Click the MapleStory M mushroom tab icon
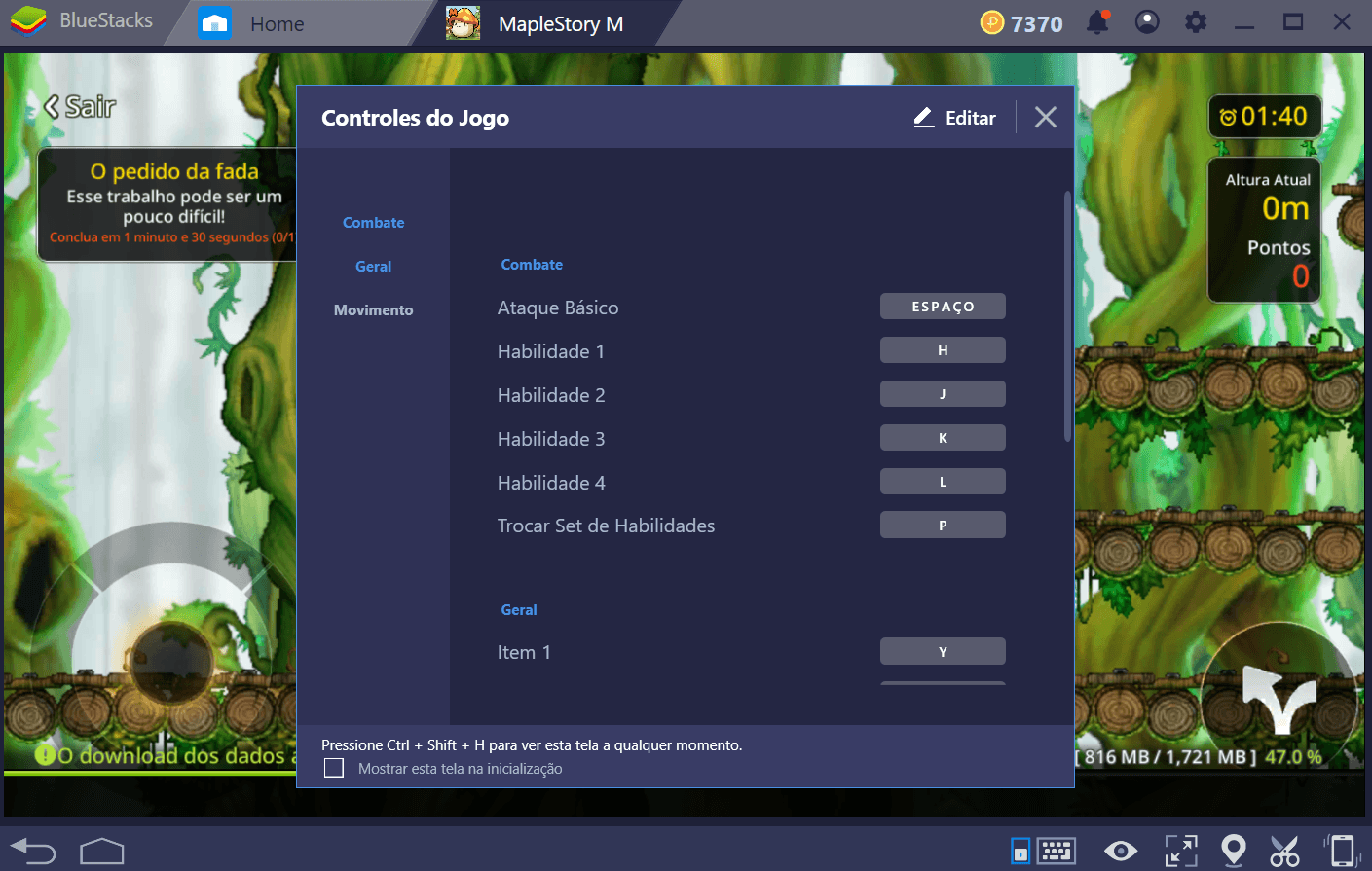The height and width of the screenshot is (871, 1372). tap(464, 22)
